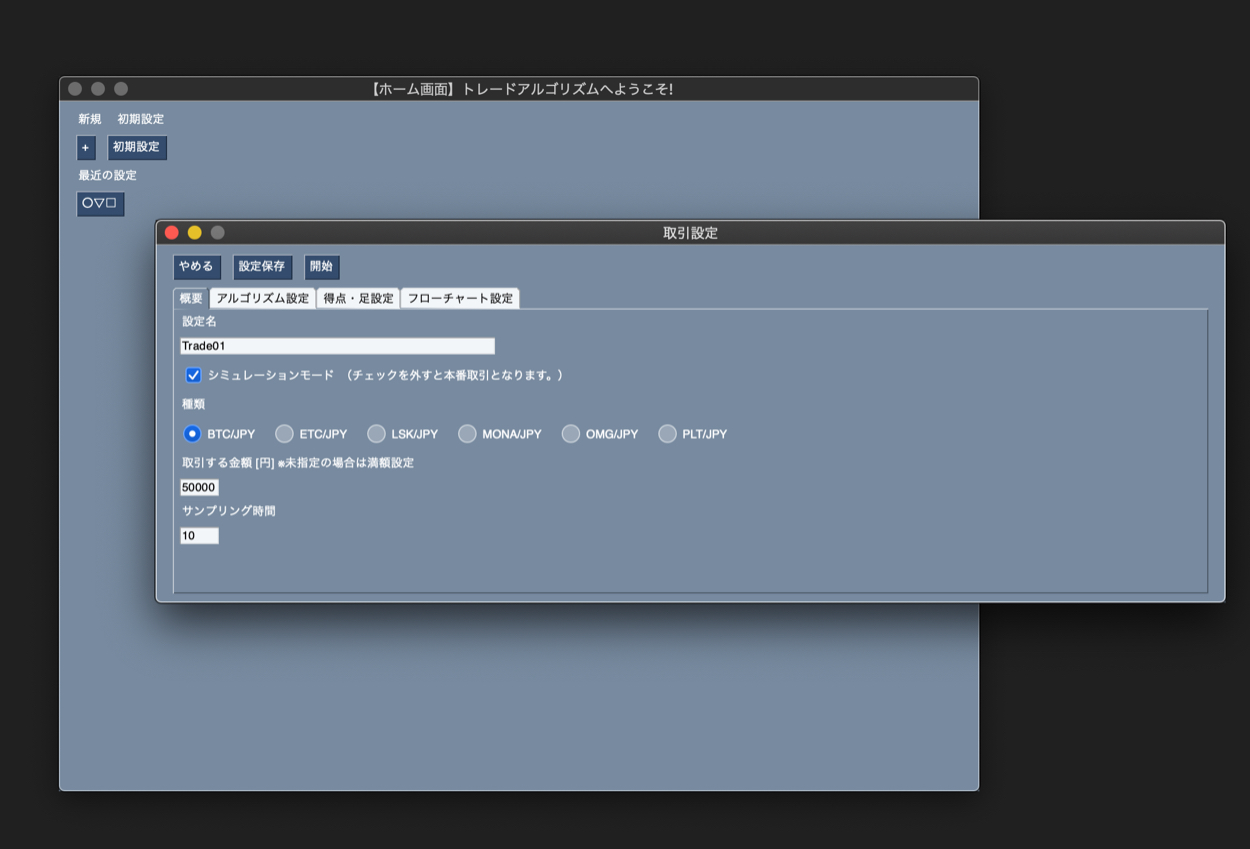Click the サンプリング時間 input field

(199, 536)
